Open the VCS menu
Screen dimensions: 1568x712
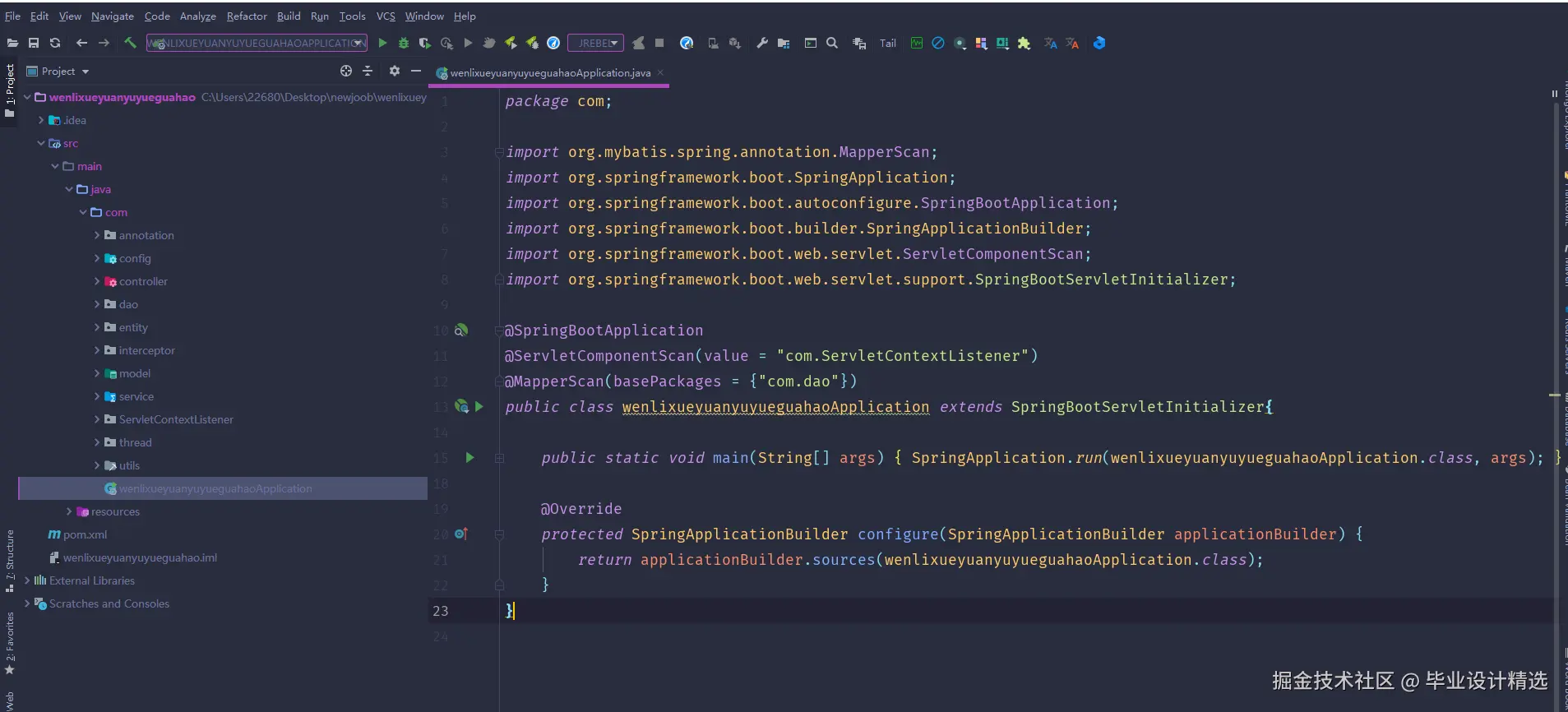click(386, 16)
